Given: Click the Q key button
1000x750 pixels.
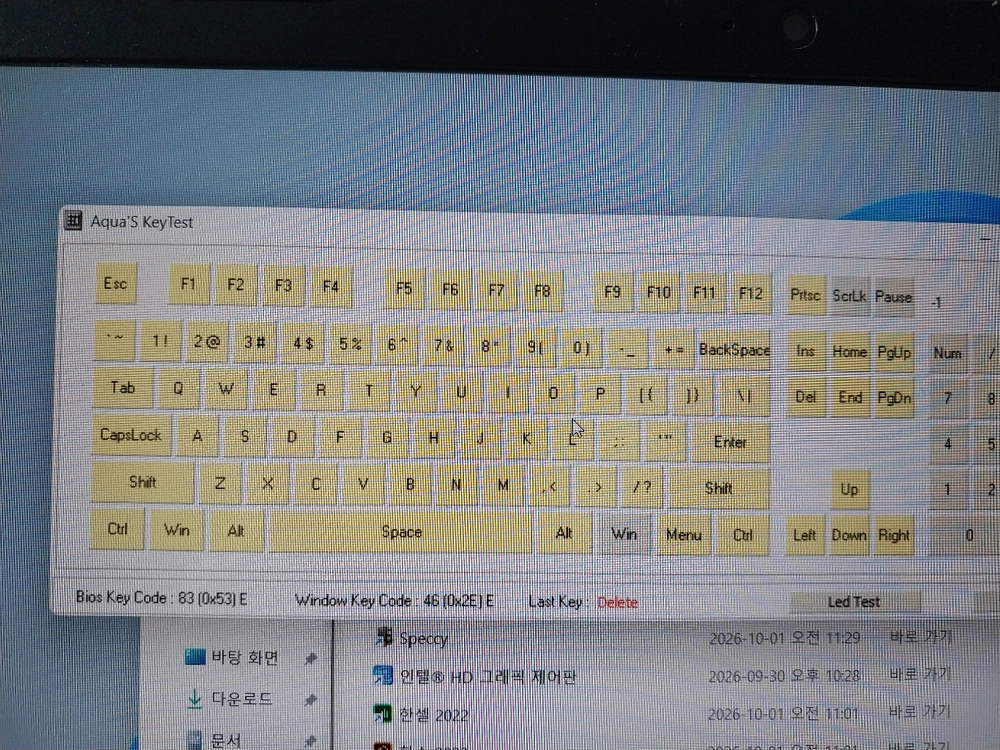Looking at the screenshot, I should coord(179,388).
